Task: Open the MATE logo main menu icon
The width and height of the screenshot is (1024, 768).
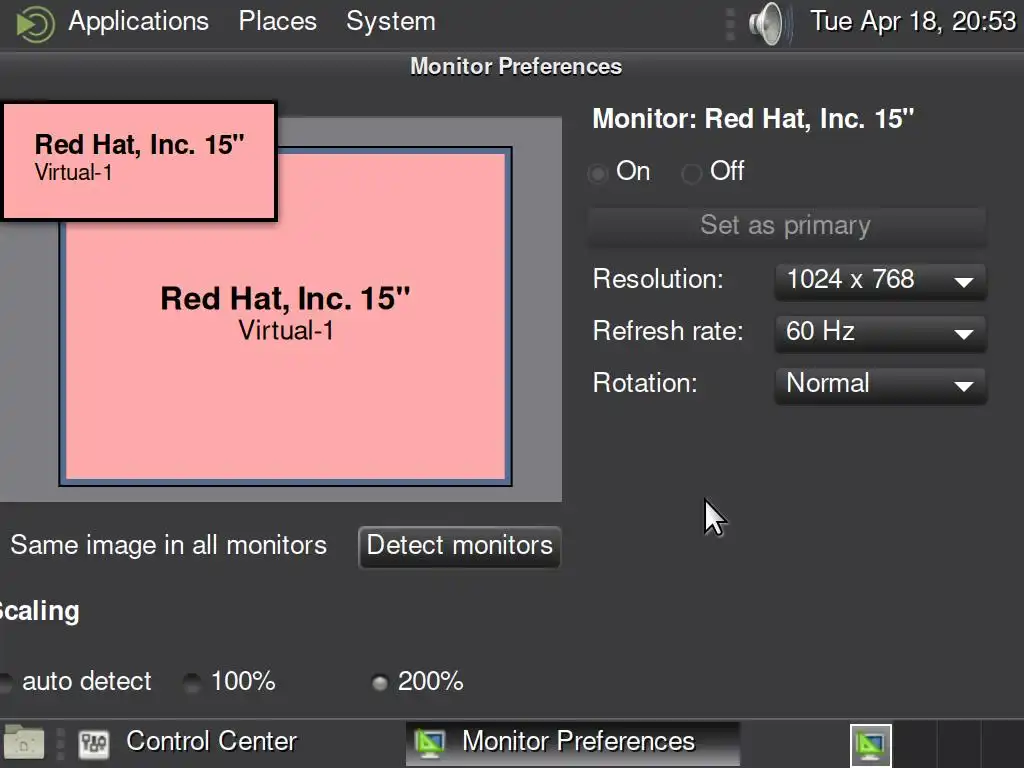Action: [35, 24]
